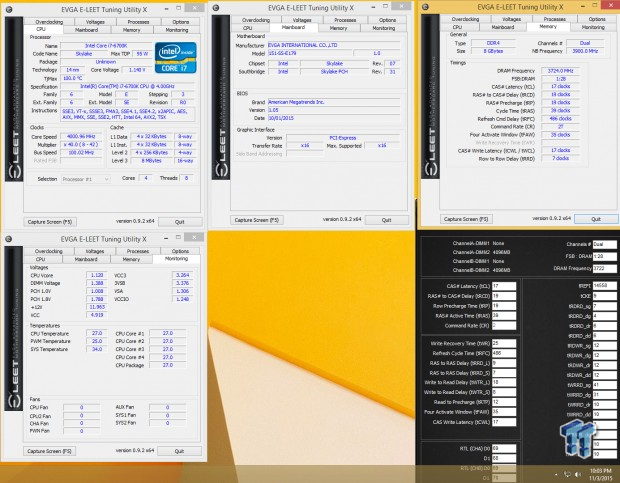Image resolution: width=620 pixels, height=483 pixels.
Task: Click the SYS Temperature value 34.0
Action: [97, 349]
